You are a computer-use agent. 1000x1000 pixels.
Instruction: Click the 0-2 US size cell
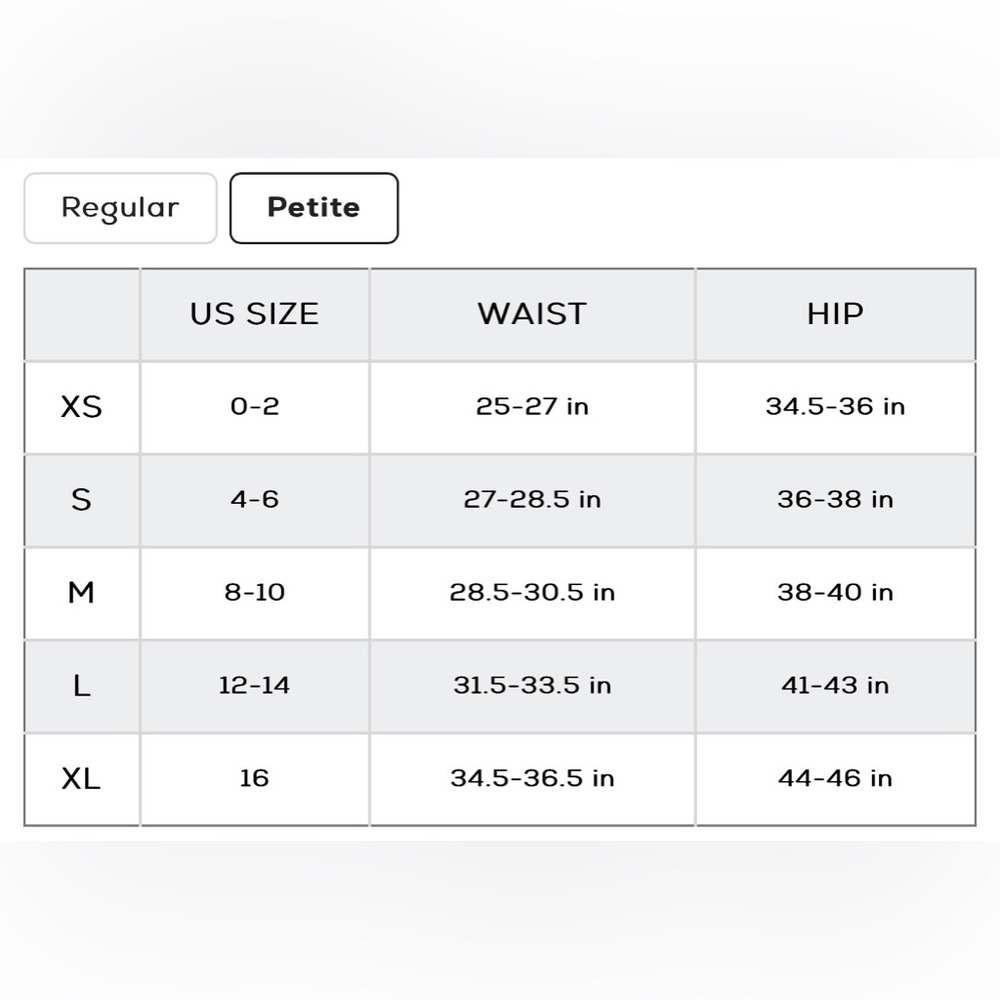254,407
